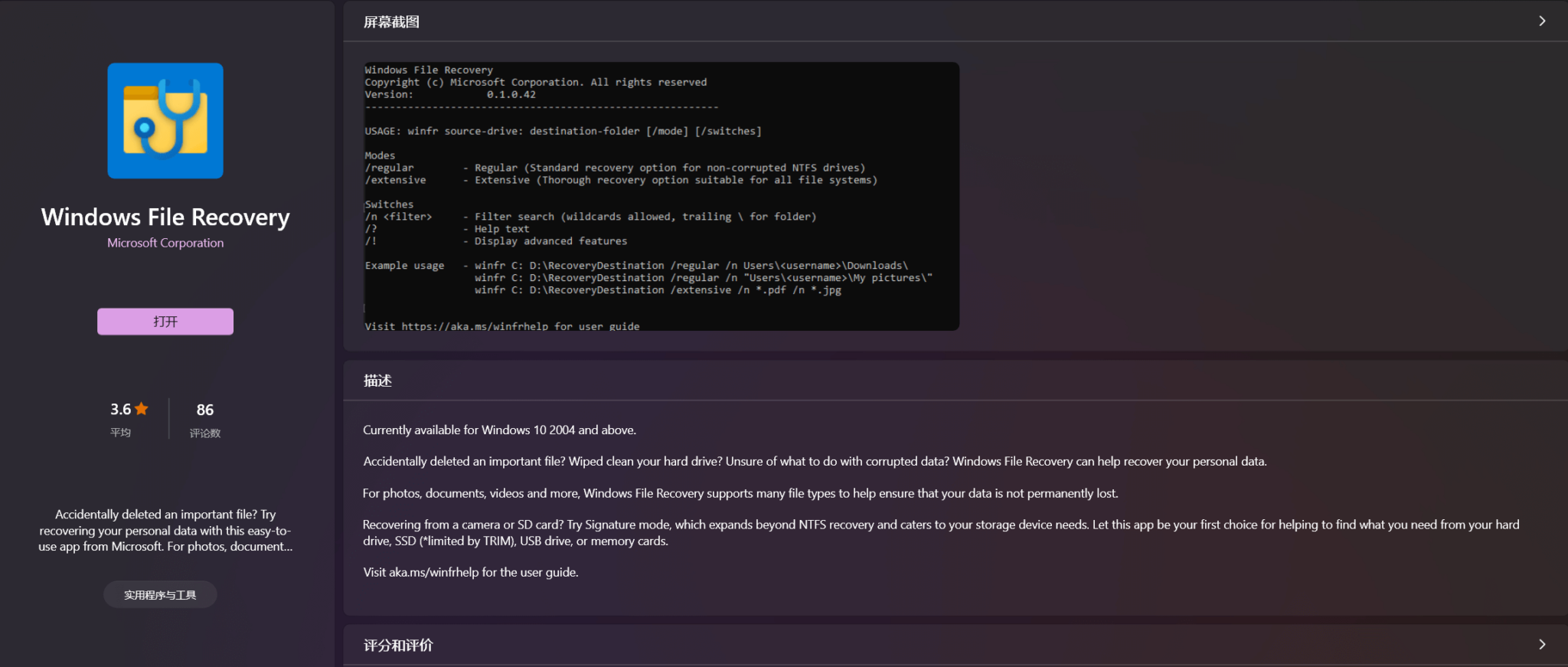Image resolution: width=1568 pixels, height=667 pixels.
Task: Open the Microsoft Corporation publisher link
Action: point(165,243)
